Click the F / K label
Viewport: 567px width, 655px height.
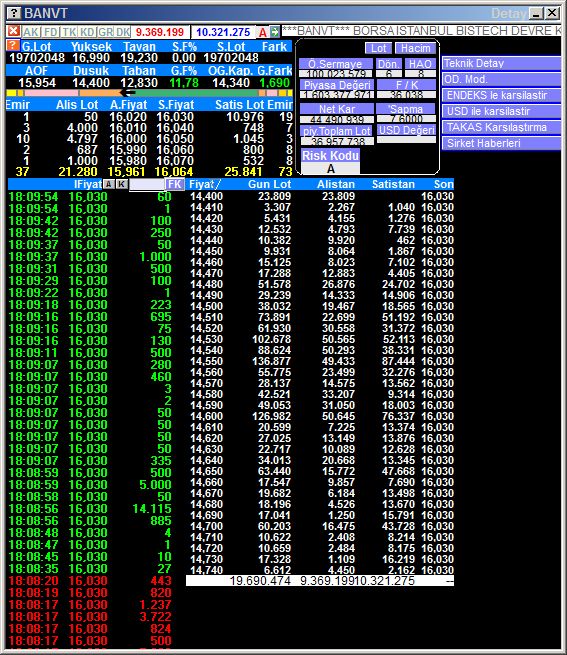(x=407, y=84)
